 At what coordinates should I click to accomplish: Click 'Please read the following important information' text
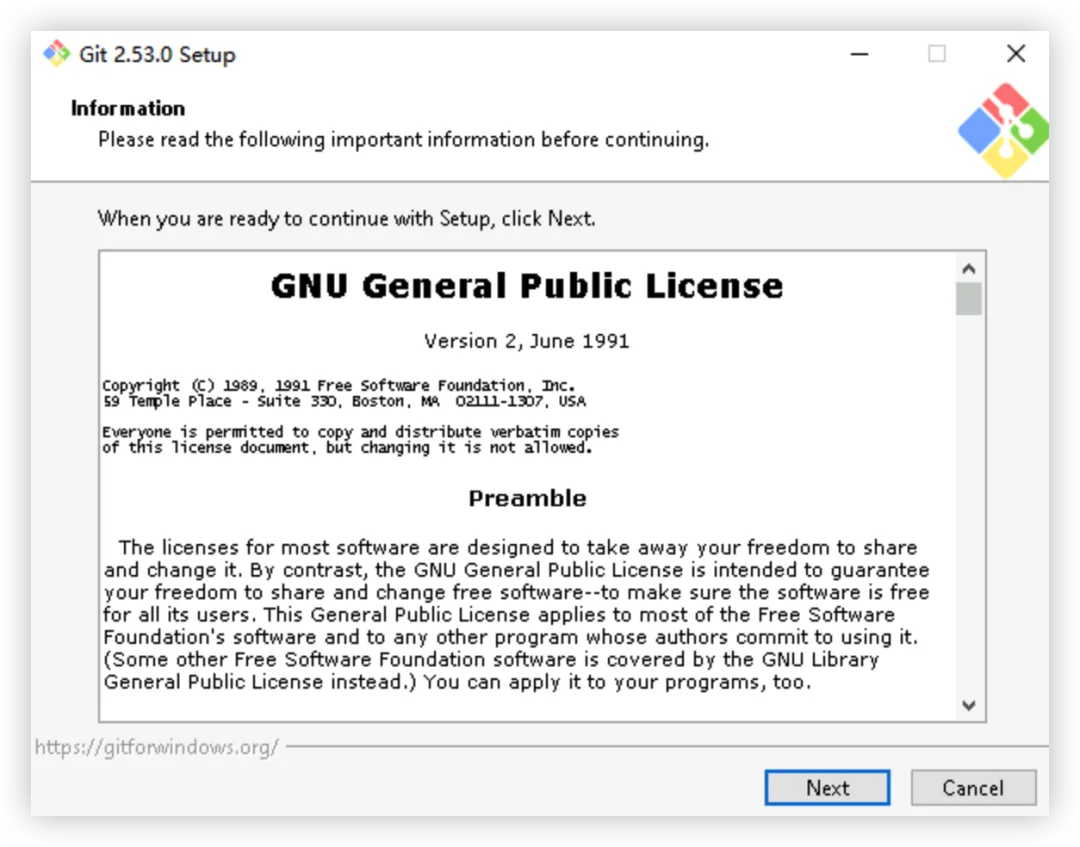pyautogui.click(x=404, y=140)
